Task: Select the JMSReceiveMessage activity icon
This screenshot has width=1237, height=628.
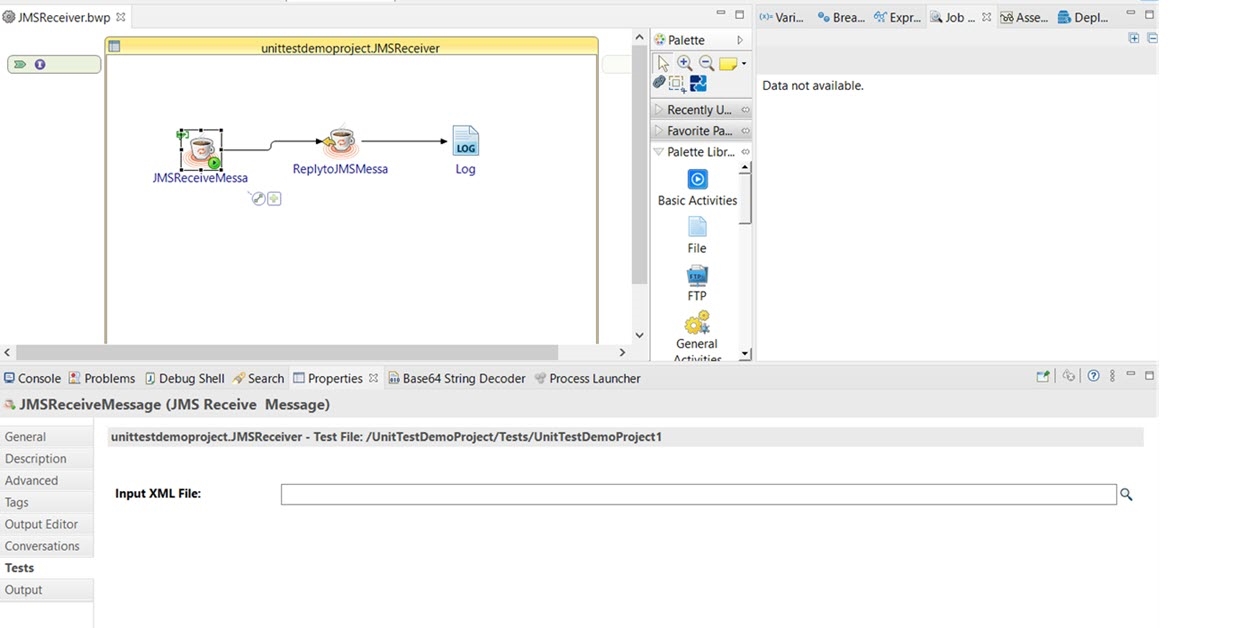Action: click(x=201, y=150)
